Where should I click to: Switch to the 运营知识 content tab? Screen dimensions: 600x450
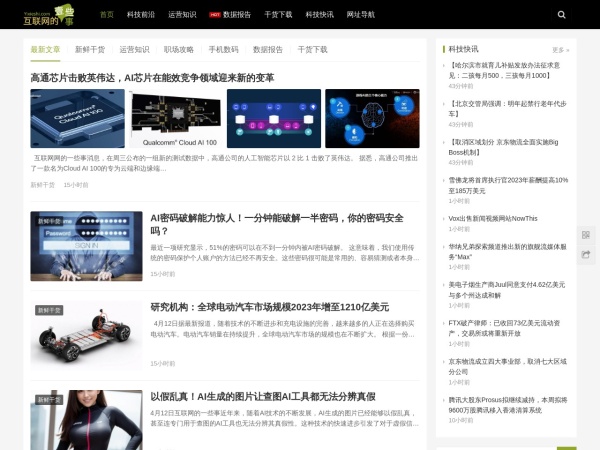point(134,50)
